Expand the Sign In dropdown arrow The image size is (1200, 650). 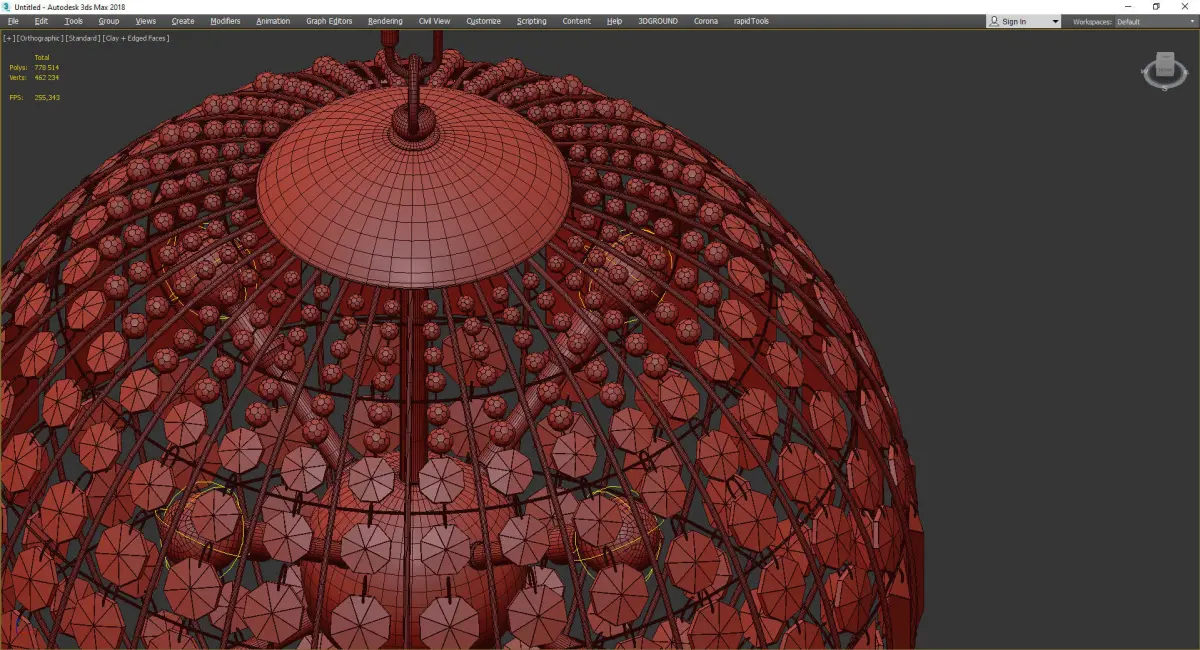(1054, 21)
